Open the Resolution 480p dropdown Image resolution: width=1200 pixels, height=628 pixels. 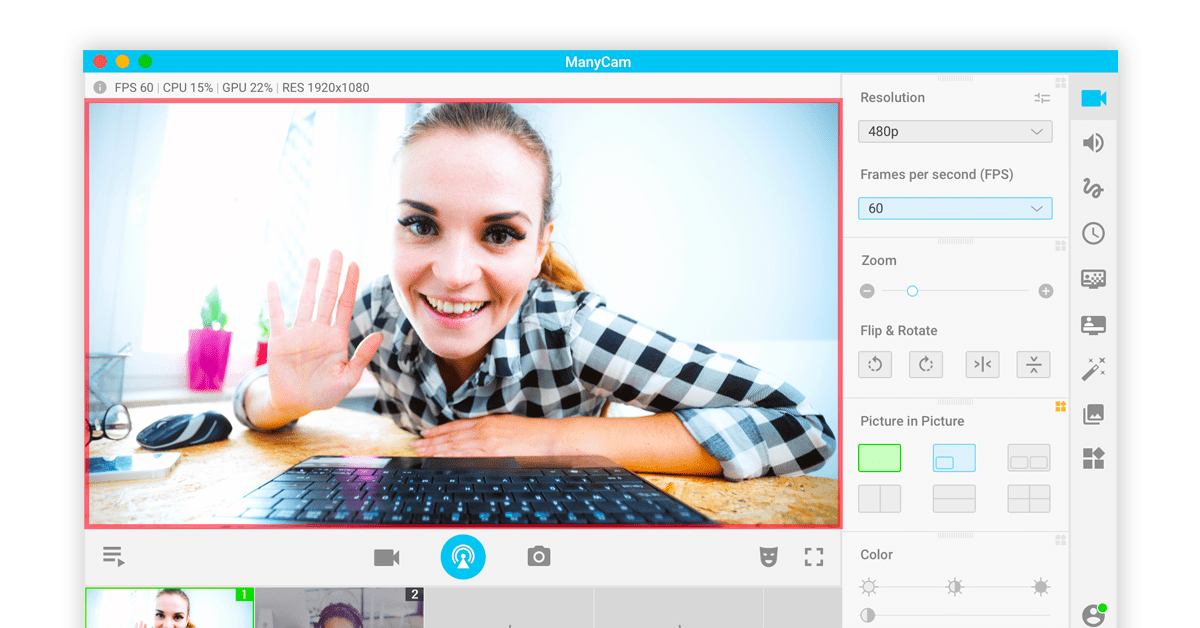tap(955, 131)
